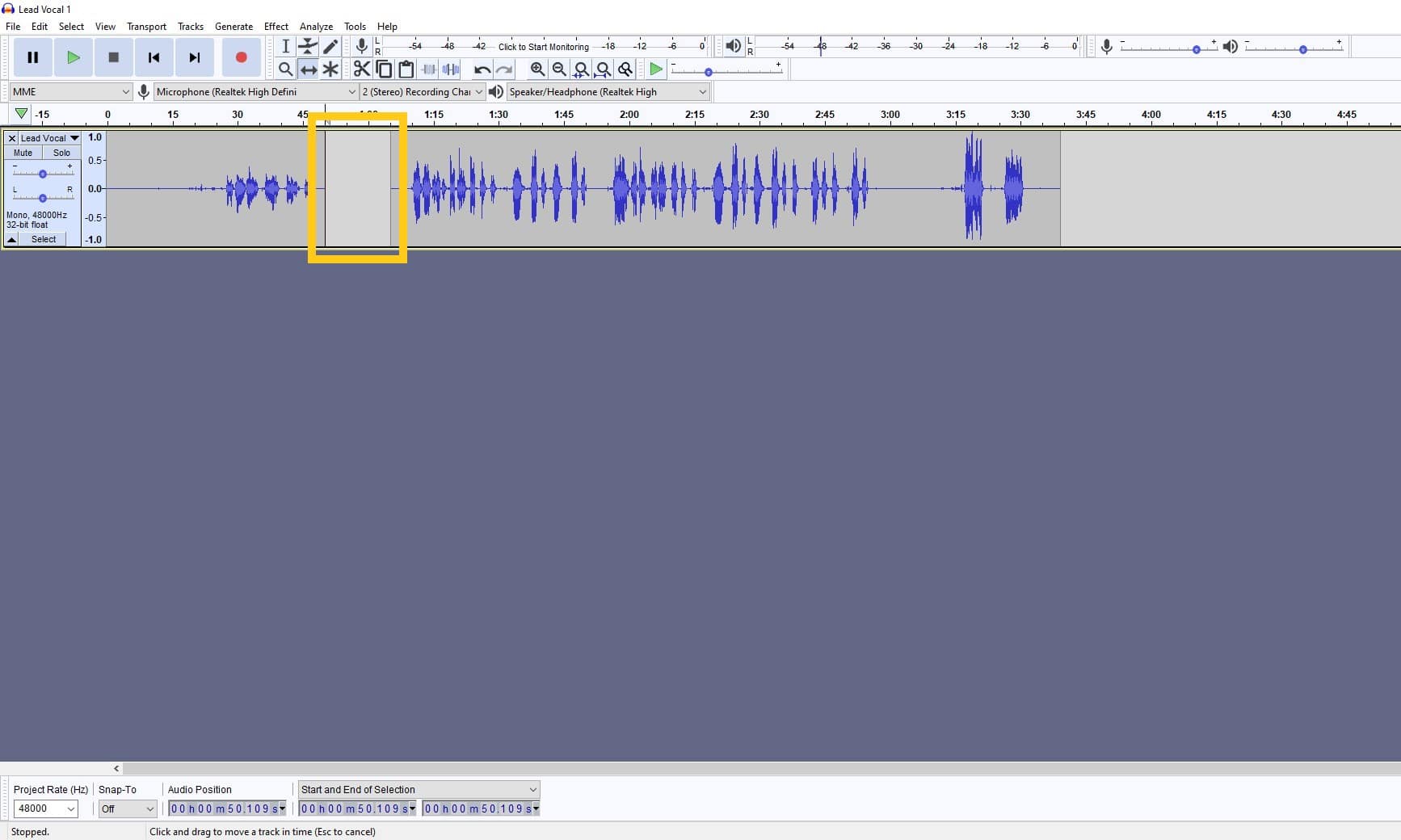Open the MME audio host dropdown

pyautogui.click(x=69, y=91)
